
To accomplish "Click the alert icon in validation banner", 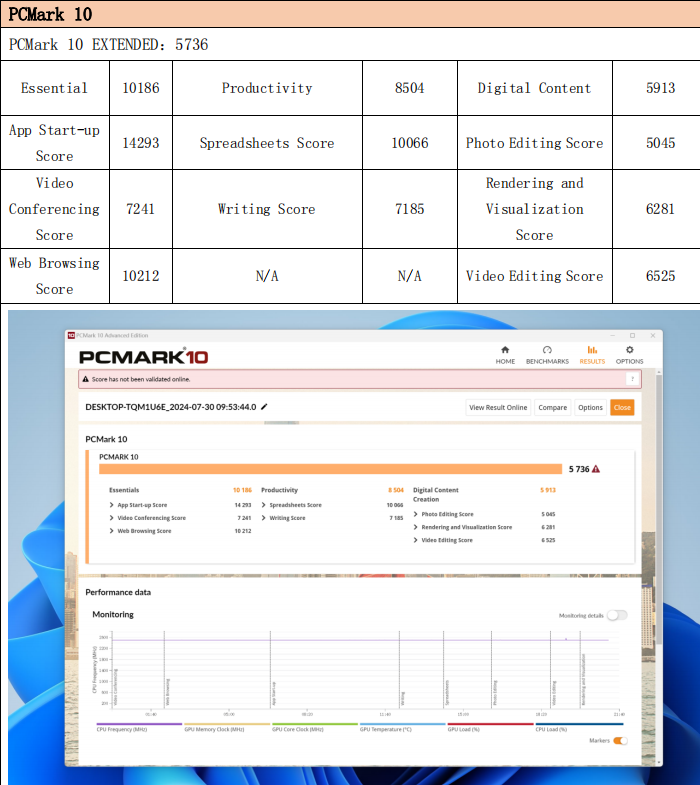I will pyautogui.click(x=86, y=379).
